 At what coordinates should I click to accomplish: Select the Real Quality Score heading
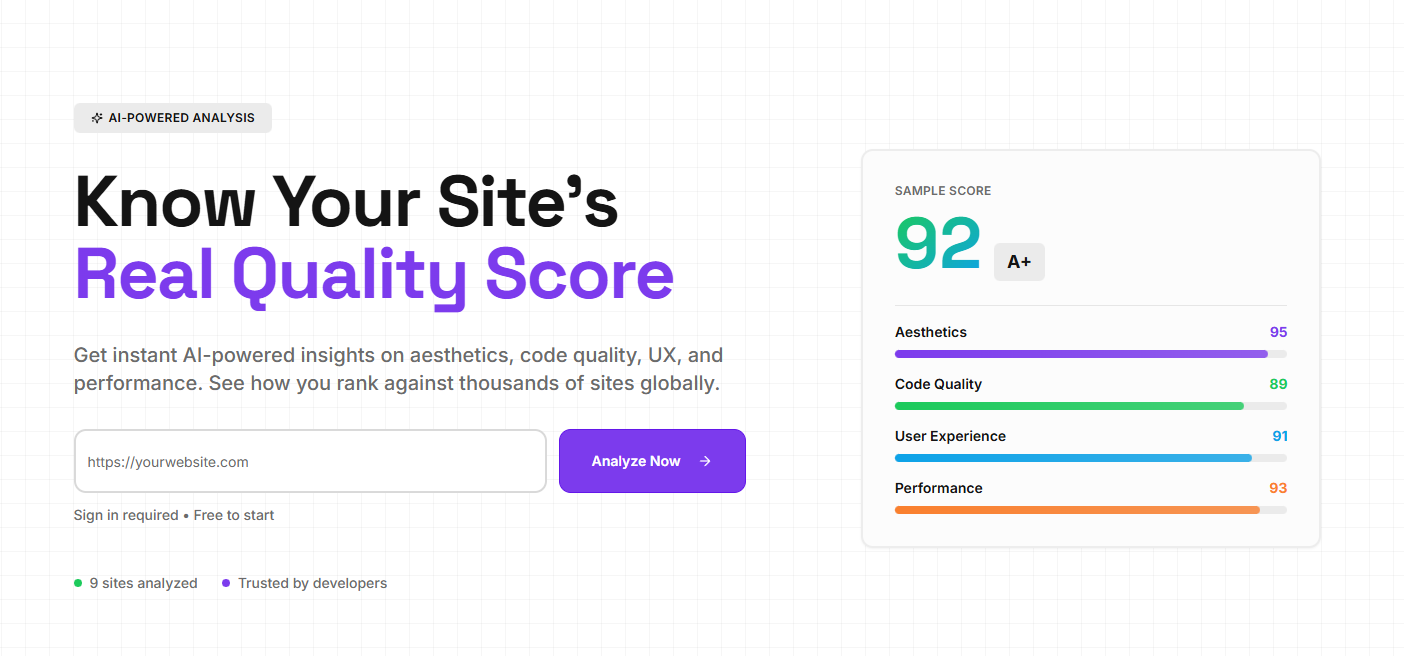tap(374, 274)
